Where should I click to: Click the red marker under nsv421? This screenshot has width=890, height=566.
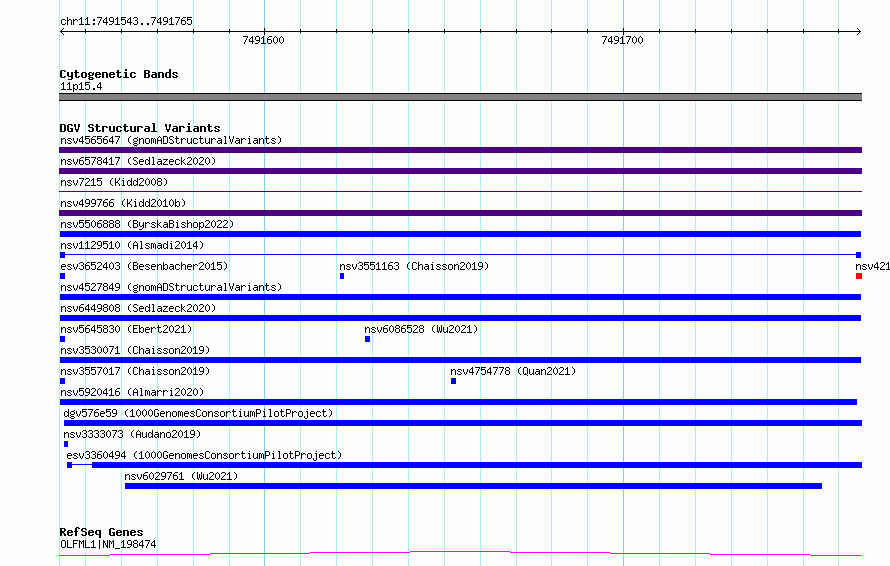(x=859, y=276)
